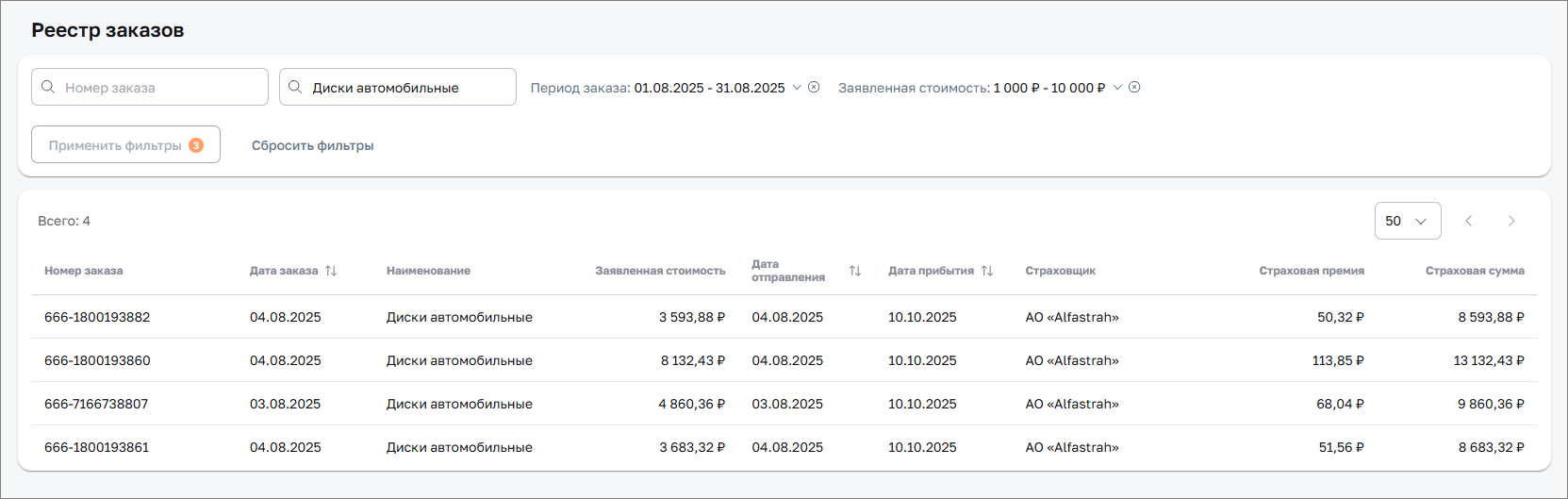
Task: Click insured sum 8 683,32 ₽
Action: click(x=1492, y=447)
